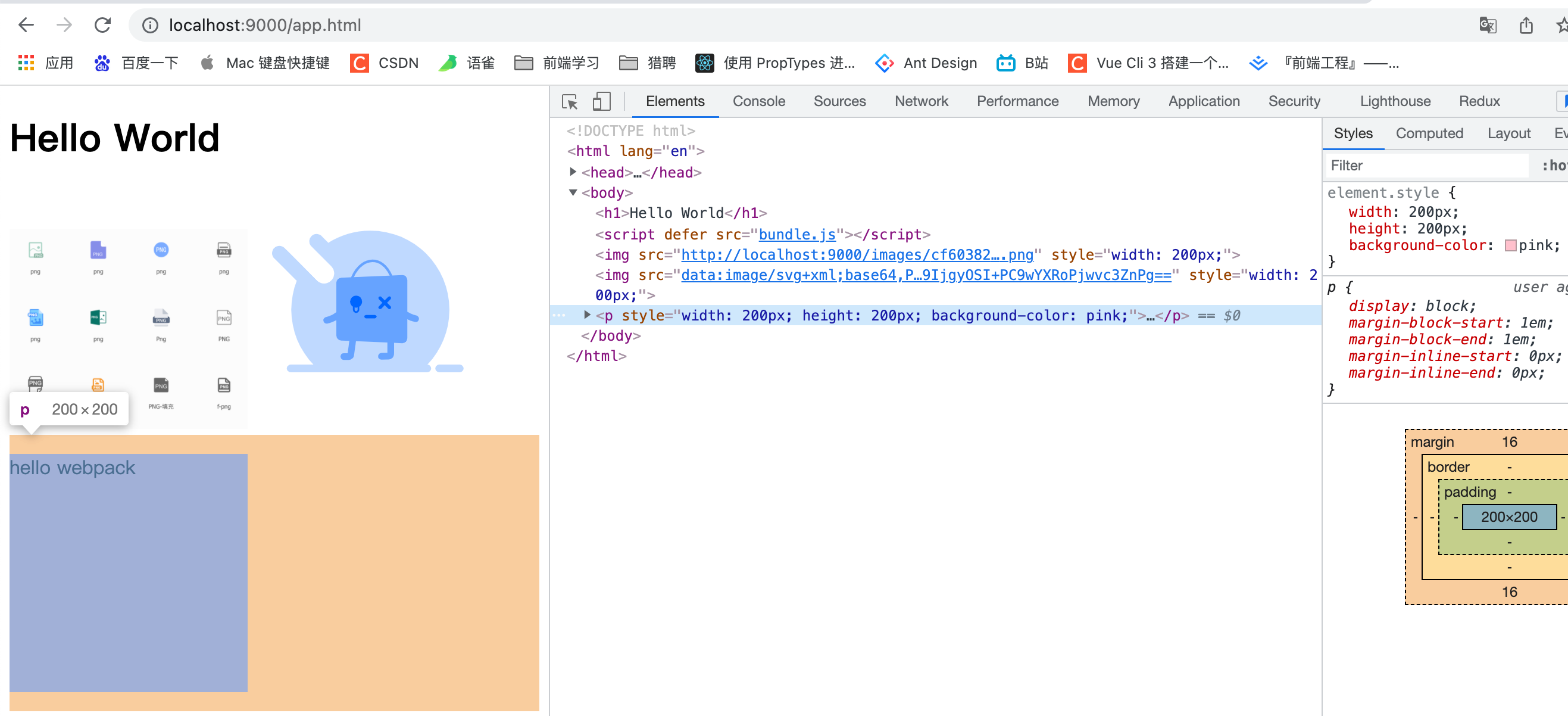Click the 200×200 area in box model diagram
Image resolution: width=1568 pixels, height=716 pixels.
coord(1509,517)
